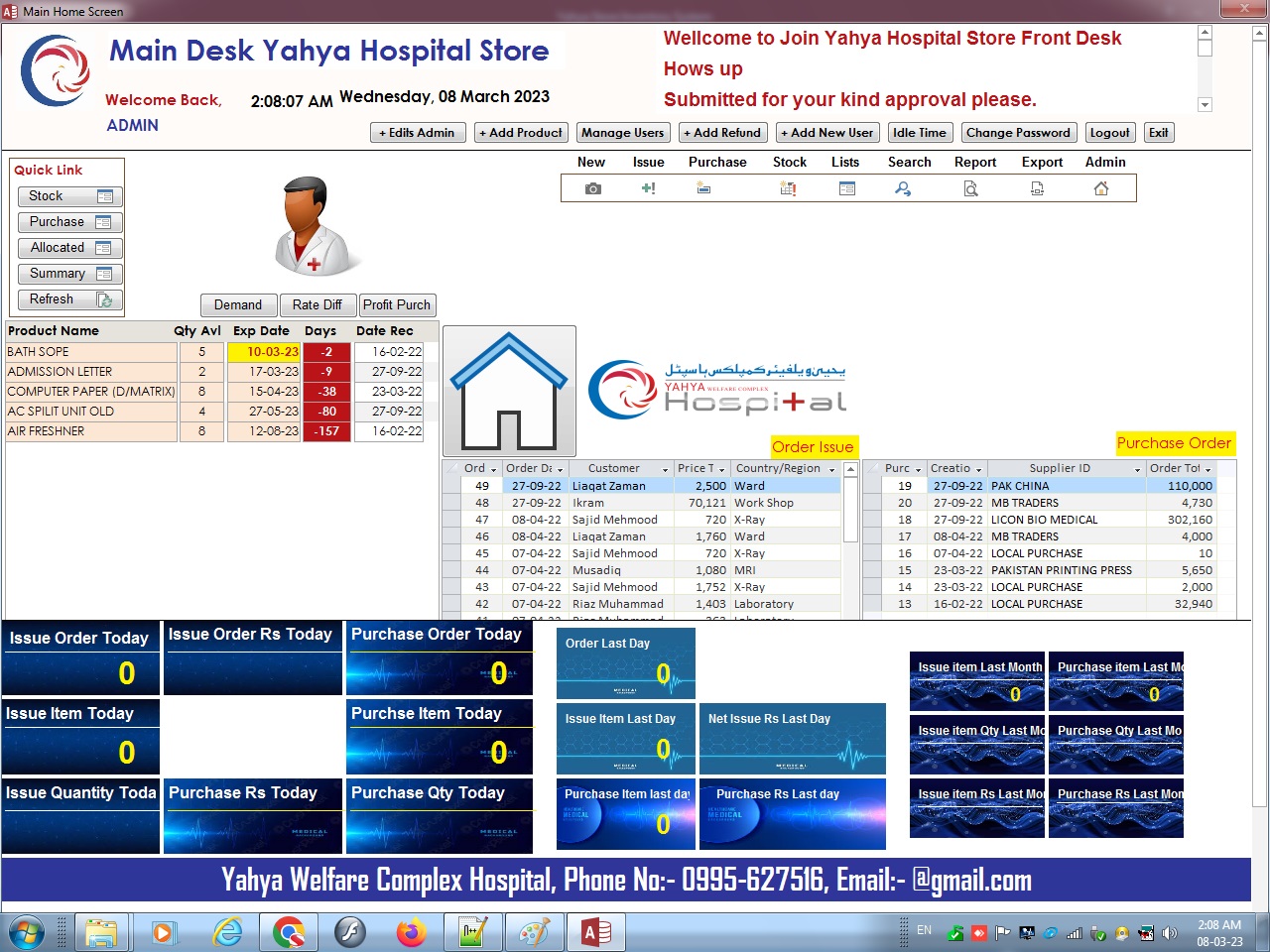1270x952 pixels.
Task: Click the Order Issue list scroll up arrow
Action: pos(850,469)
